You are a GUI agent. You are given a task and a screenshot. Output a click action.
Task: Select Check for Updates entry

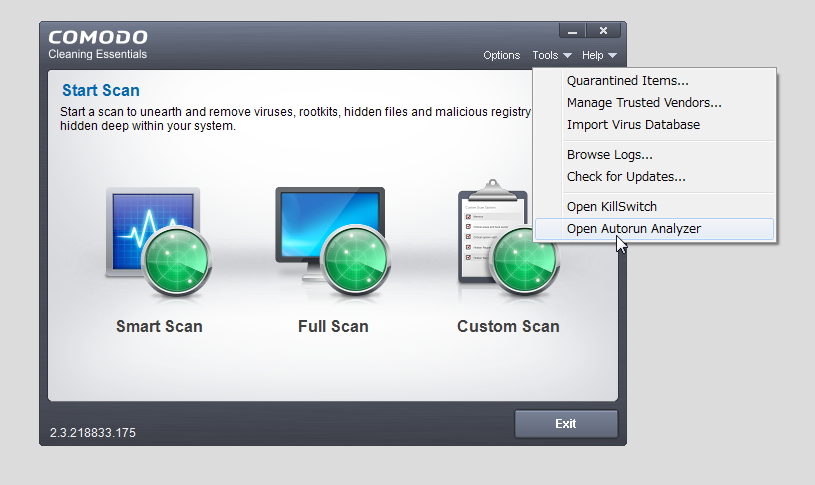pos(654,176)
